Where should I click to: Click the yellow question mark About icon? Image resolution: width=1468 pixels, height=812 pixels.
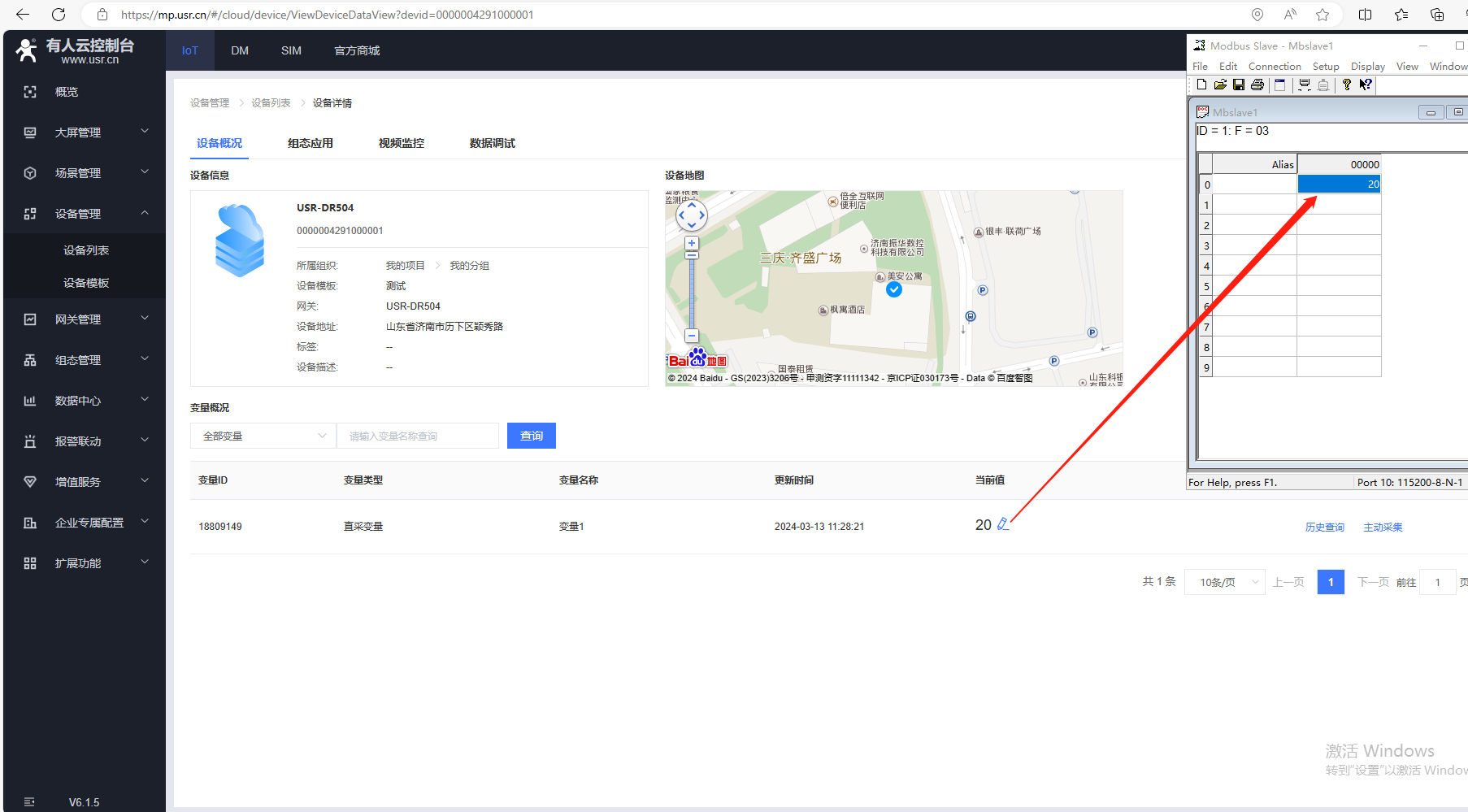1347,85
